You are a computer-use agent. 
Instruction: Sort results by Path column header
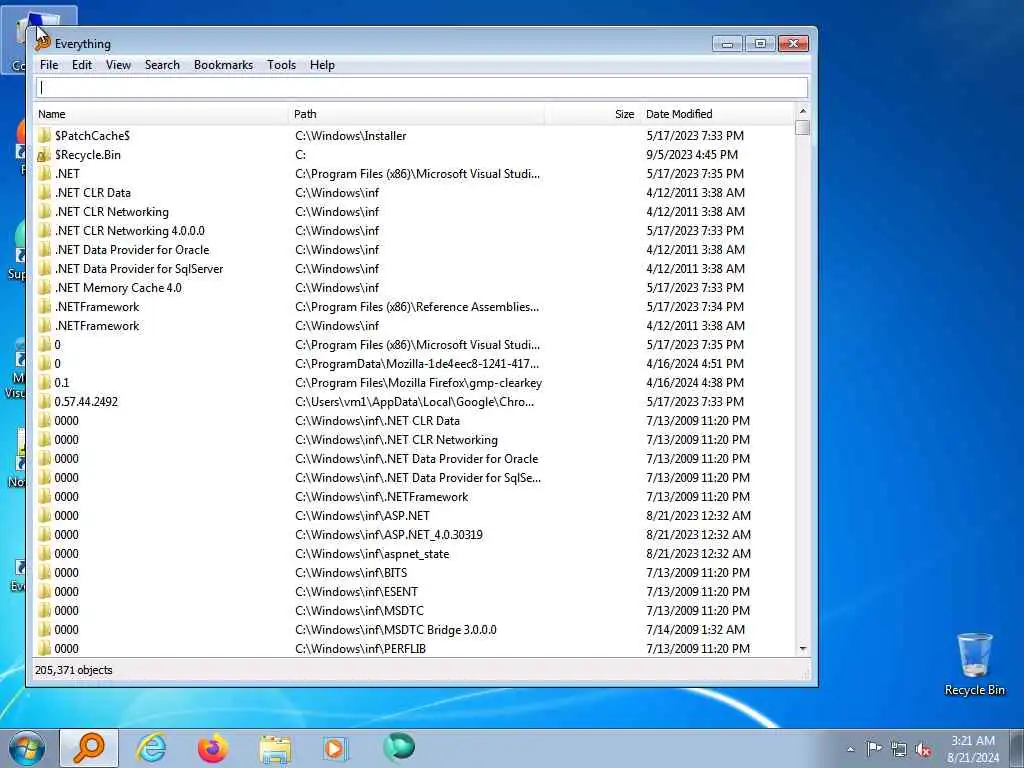point(417,114)
